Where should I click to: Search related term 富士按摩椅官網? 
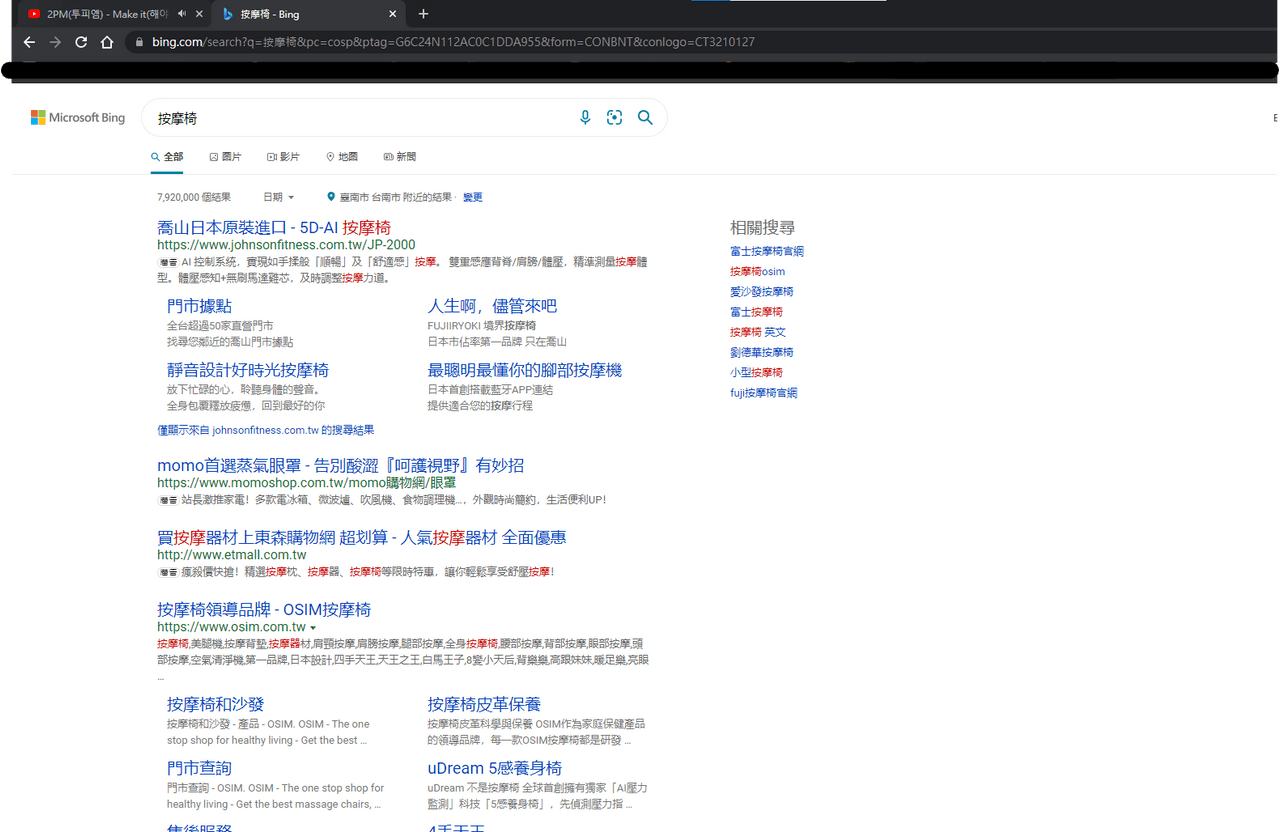coord(767,251)
